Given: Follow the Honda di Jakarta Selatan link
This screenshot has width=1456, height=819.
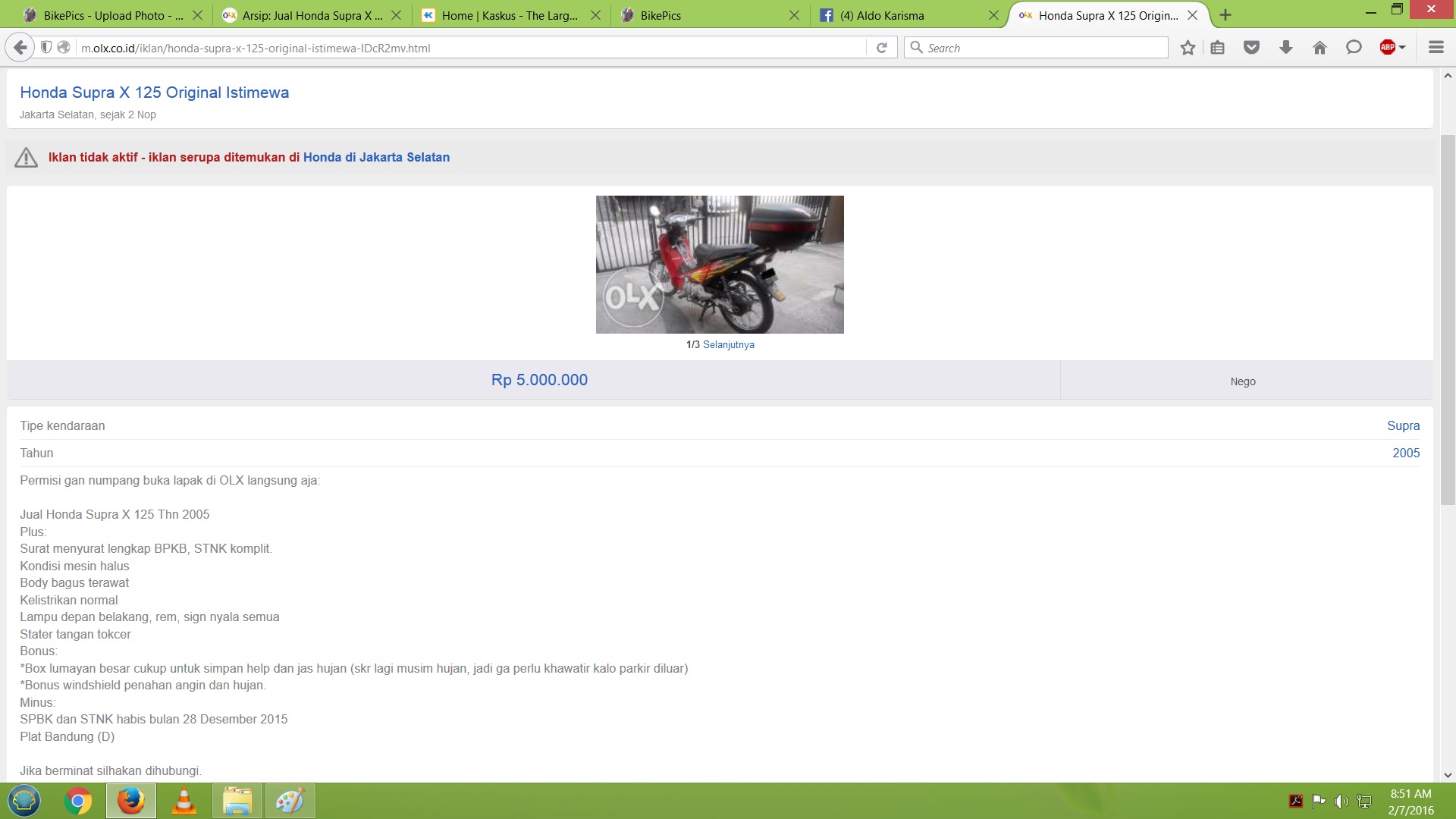Looking at the screenshot, I should coord(376,157).
